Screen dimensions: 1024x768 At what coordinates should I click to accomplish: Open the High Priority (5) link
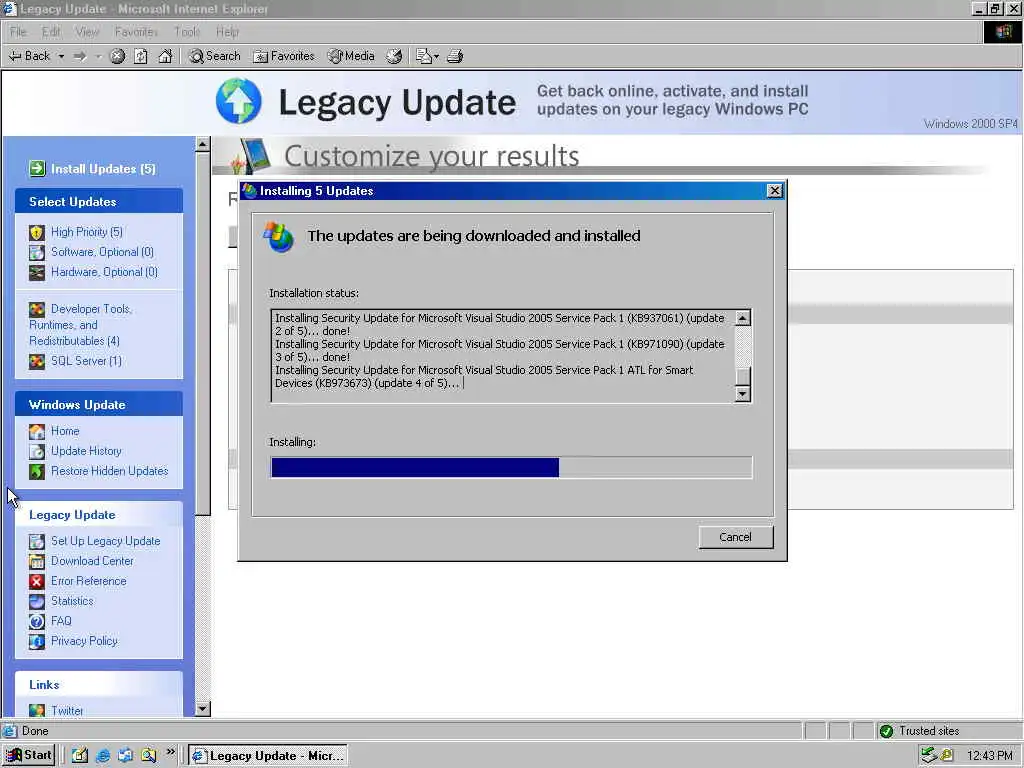pos(87,232)
